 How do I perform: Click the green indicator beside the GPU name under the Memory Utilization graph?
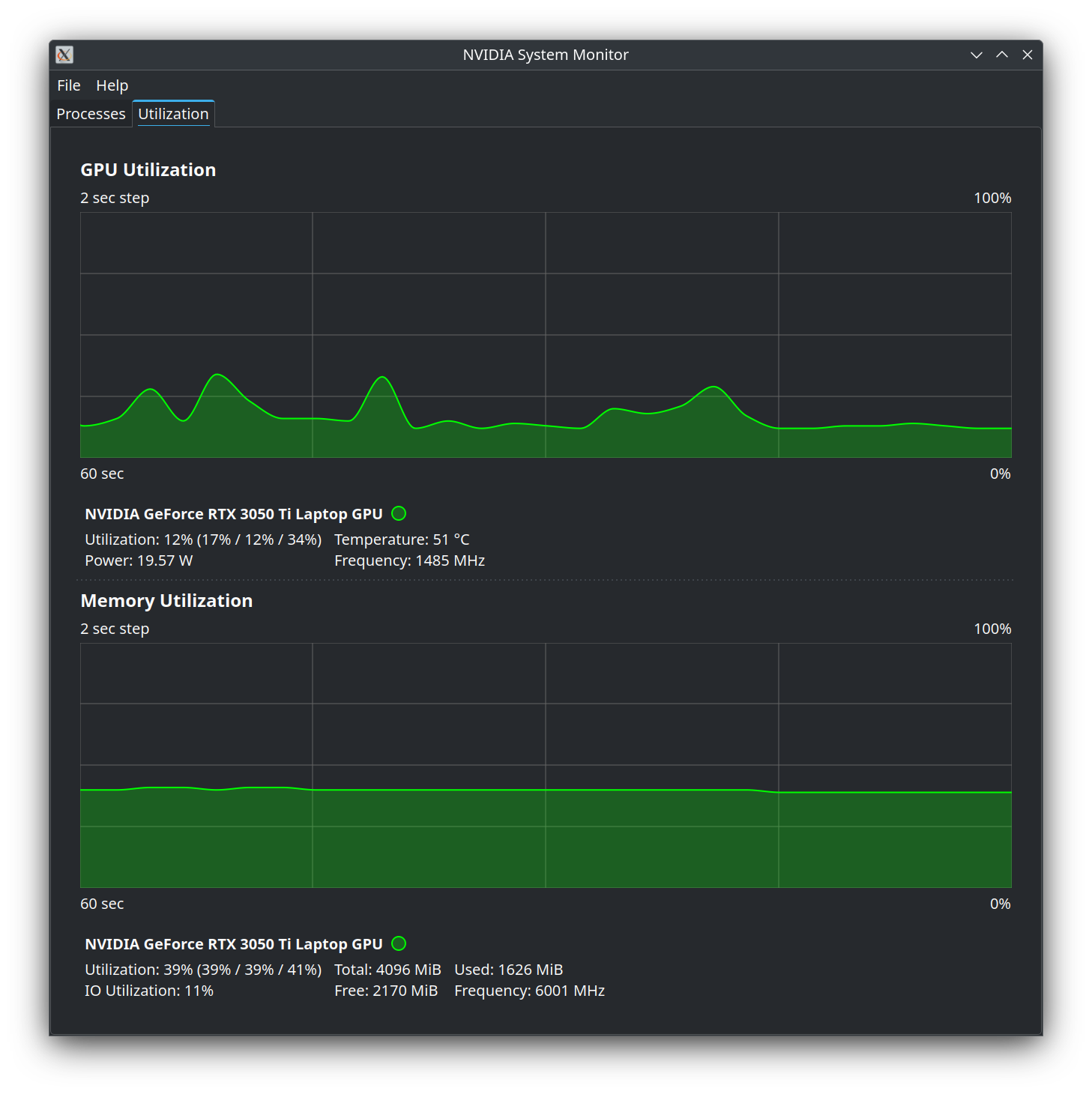(x=399, y=943)
